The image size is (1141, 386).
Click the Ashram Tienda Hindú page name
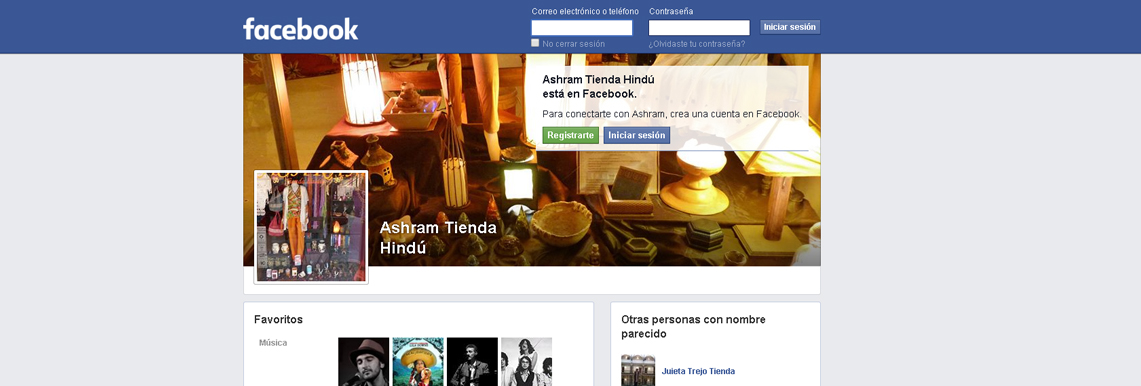coord(438,237)
